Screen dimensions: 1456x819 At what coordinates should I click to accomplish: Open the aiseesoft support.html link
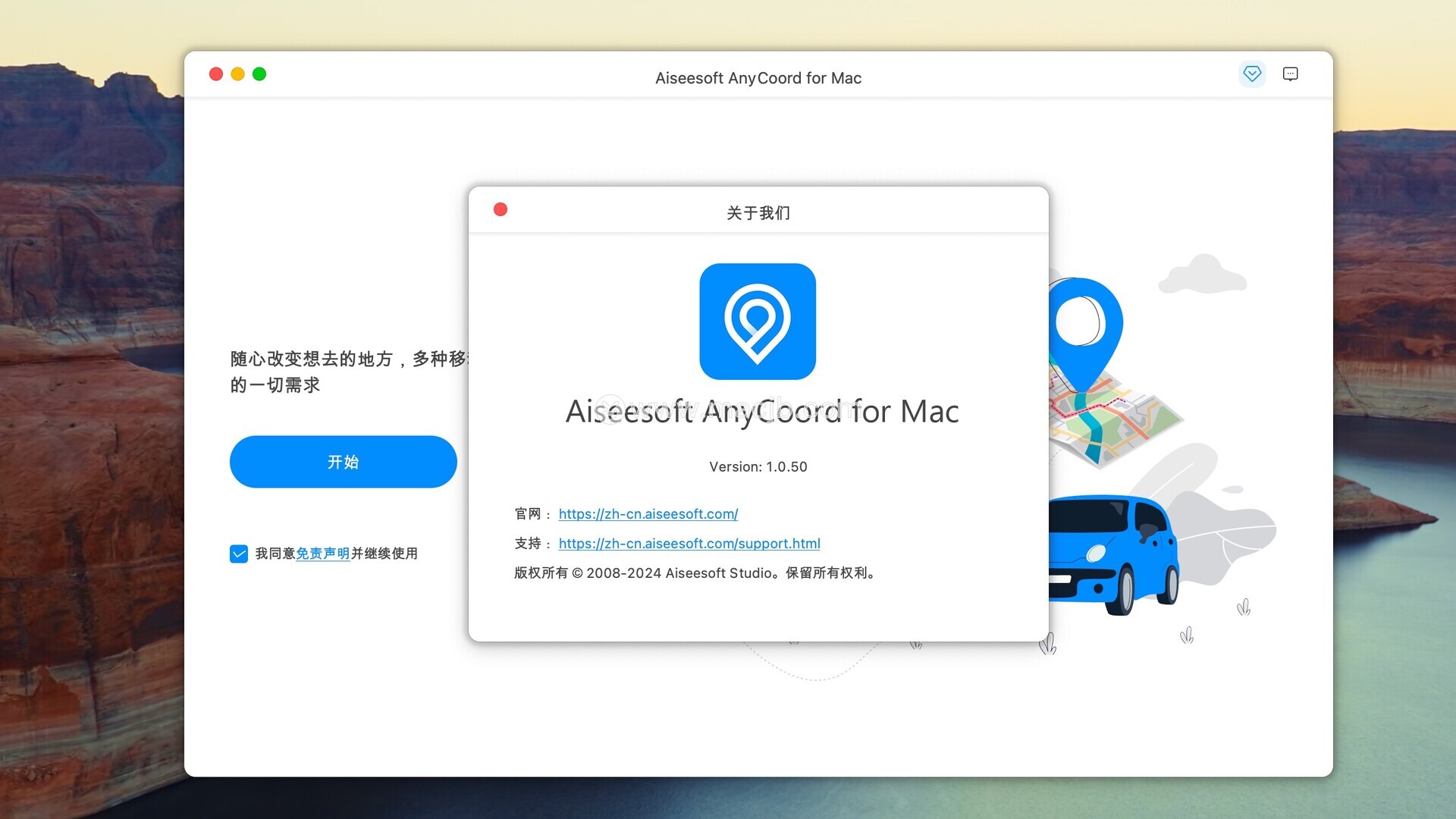point(689,544)
